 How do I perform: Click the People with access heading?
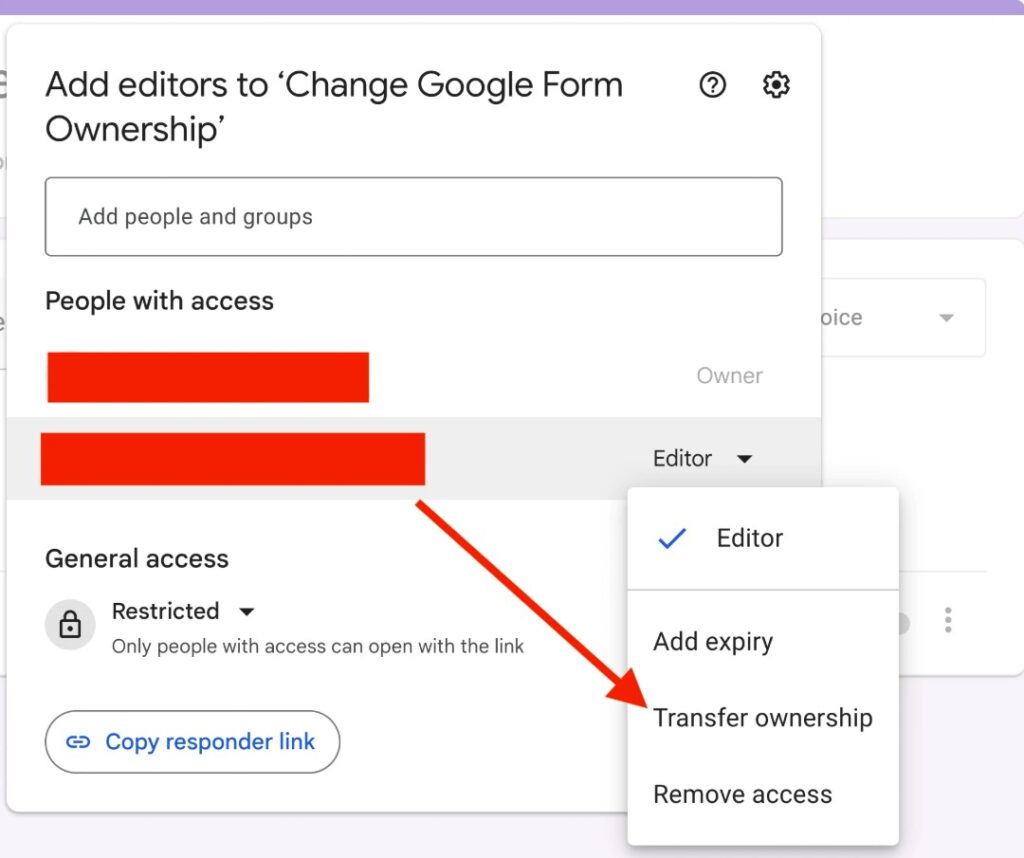pos(158,301)
